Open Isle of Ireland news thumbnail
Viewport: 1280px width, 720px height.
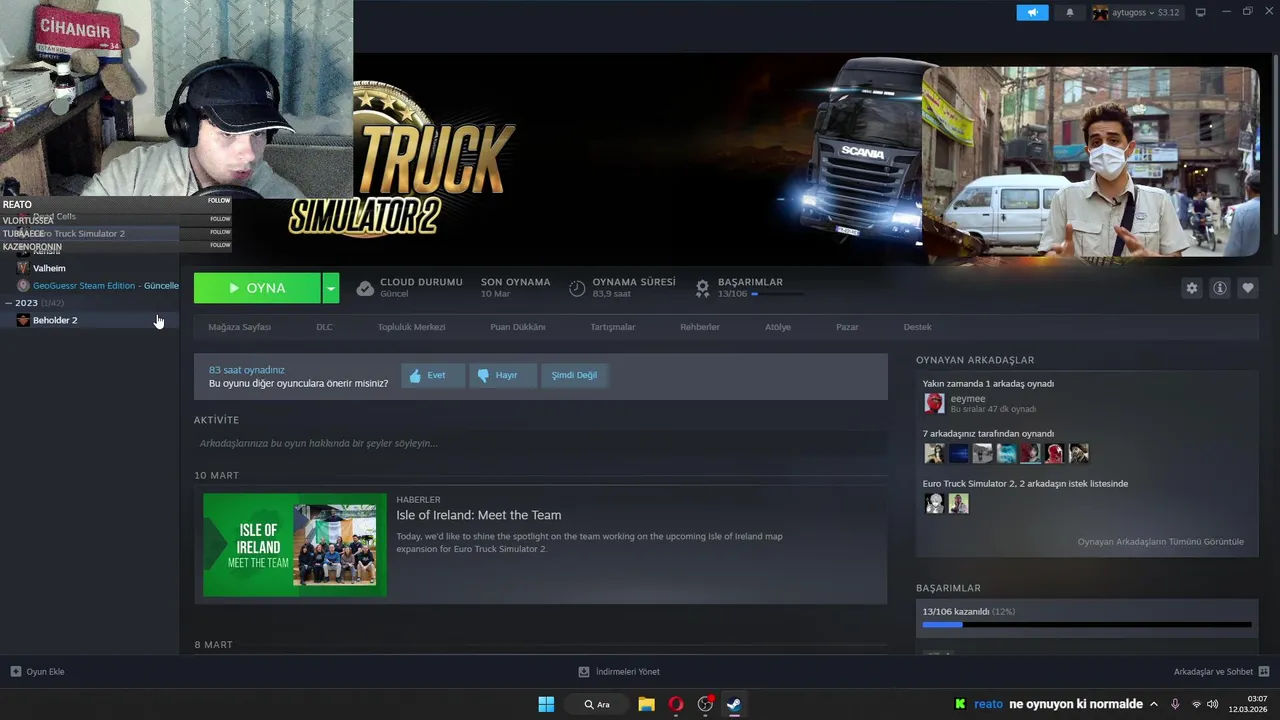coord(295,545)
